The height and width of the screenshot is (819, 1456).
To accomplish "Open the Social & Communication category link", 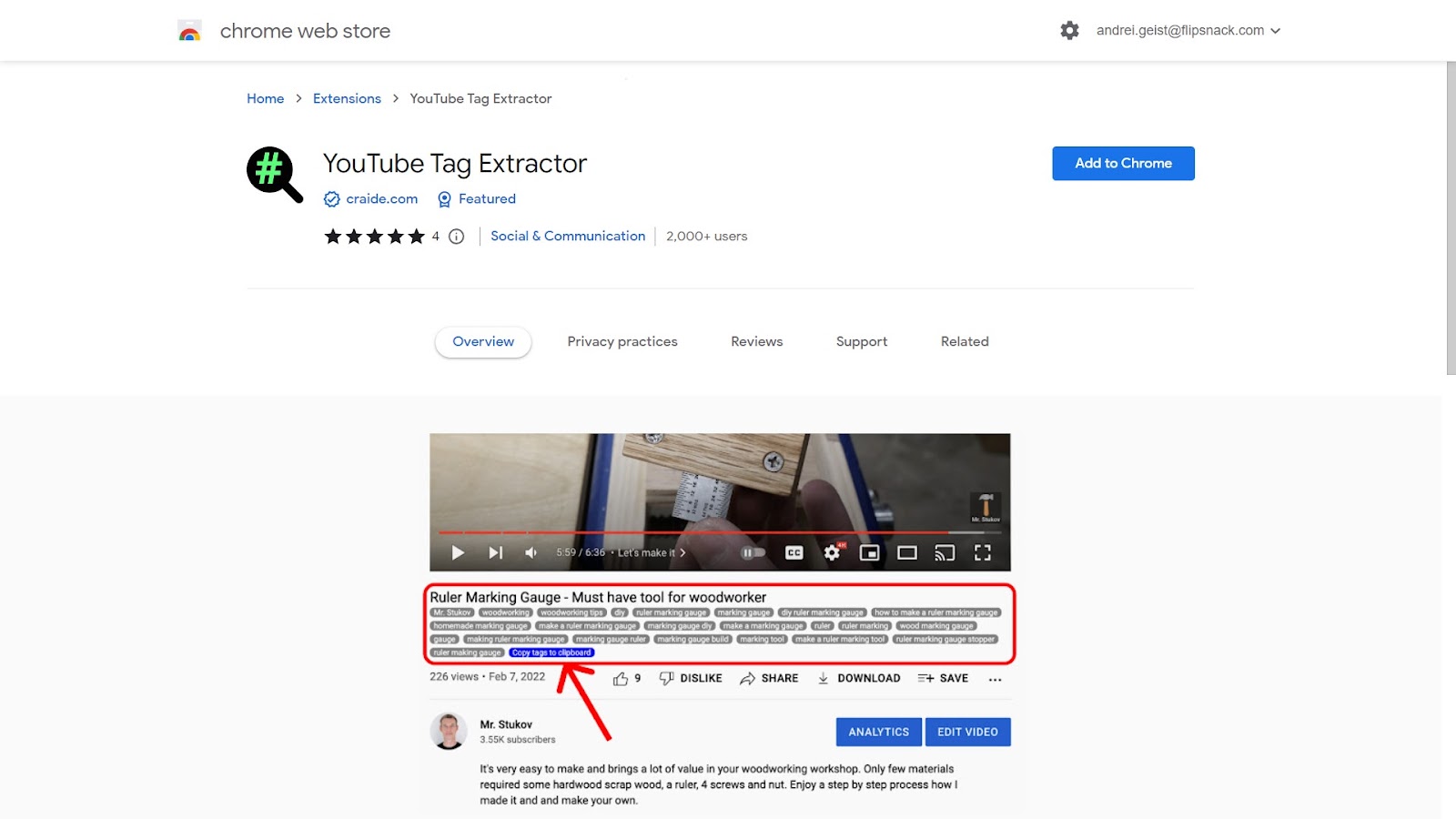I will (568, 237).
